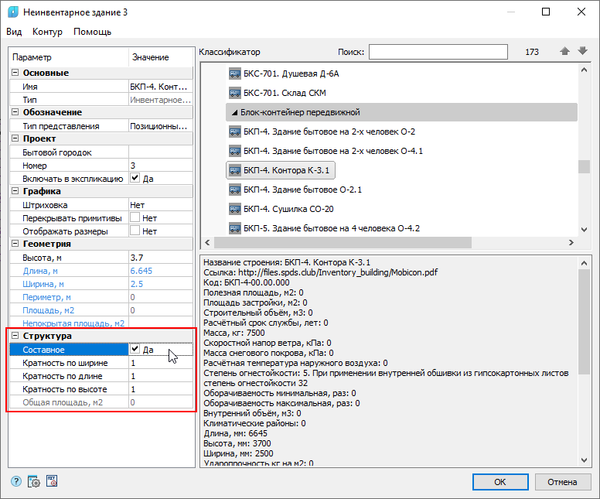Viewport: 600px width, 499px height.
Task: Click icon of БКП-4. Здание бытовое О-2.1
Action: click(235, 189)
